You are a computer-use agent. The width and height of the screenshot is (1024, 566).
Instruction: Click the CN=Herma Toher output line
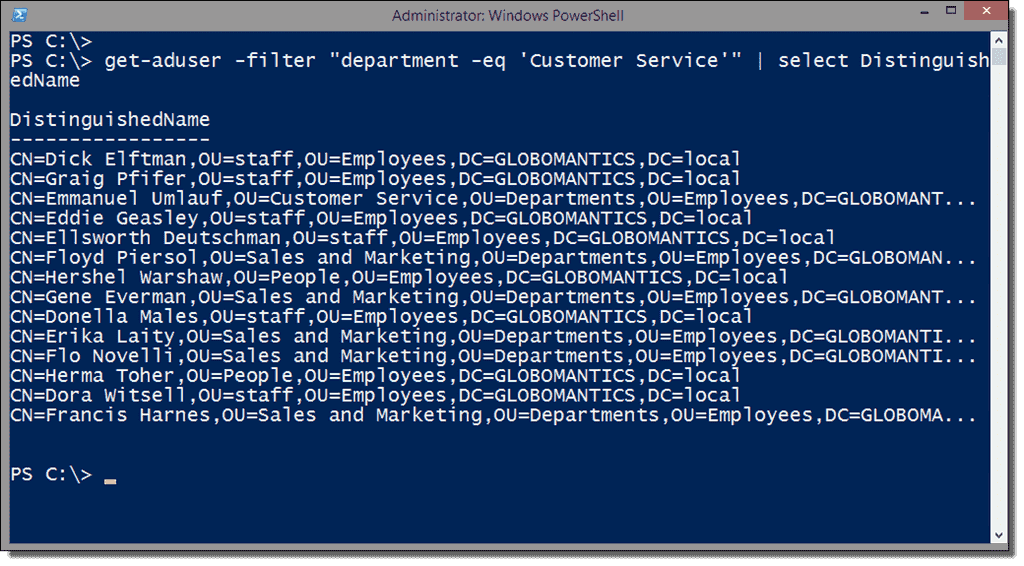[x=375, y=376]
